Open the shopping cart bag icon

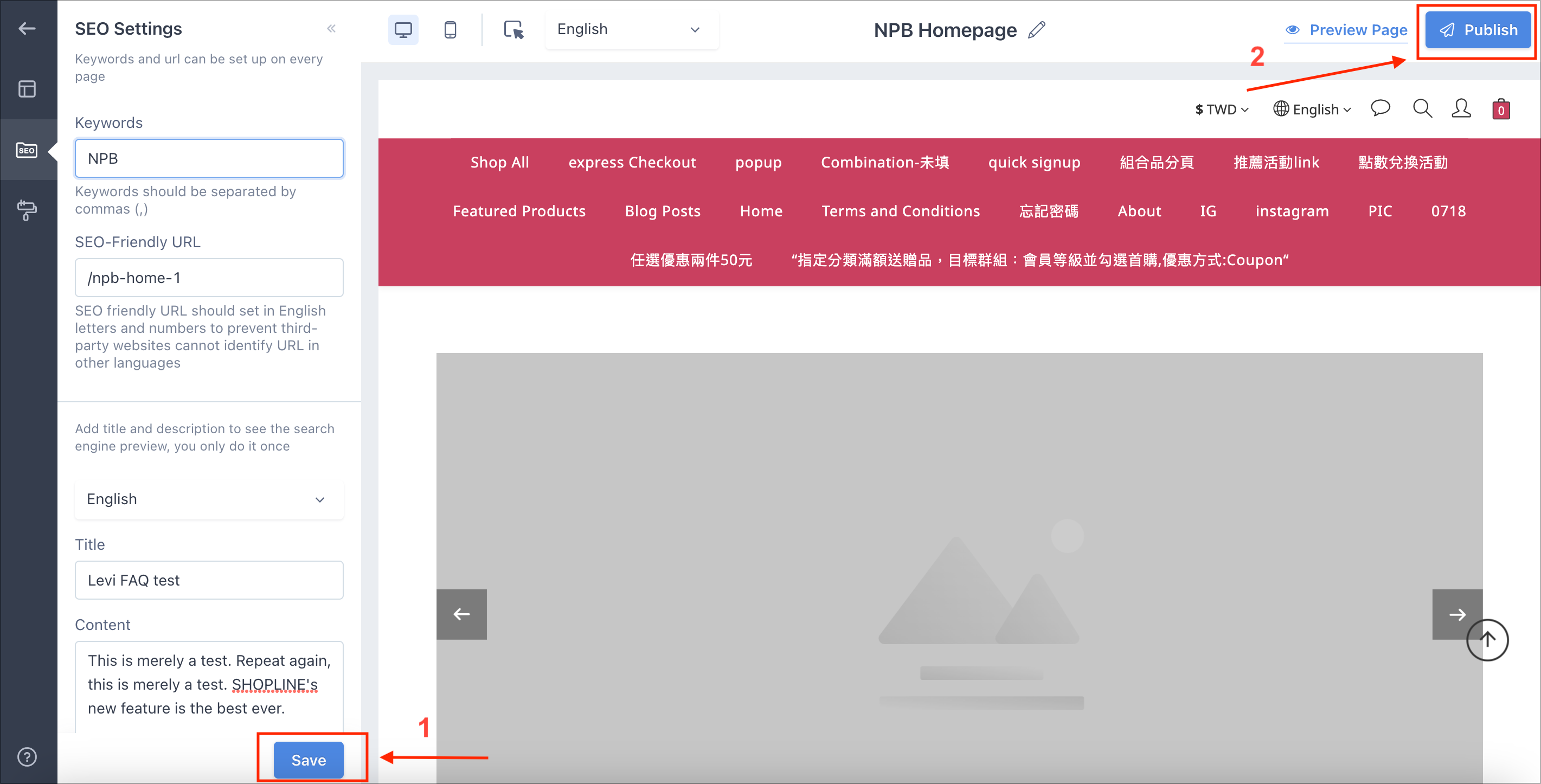point(1501,109)
